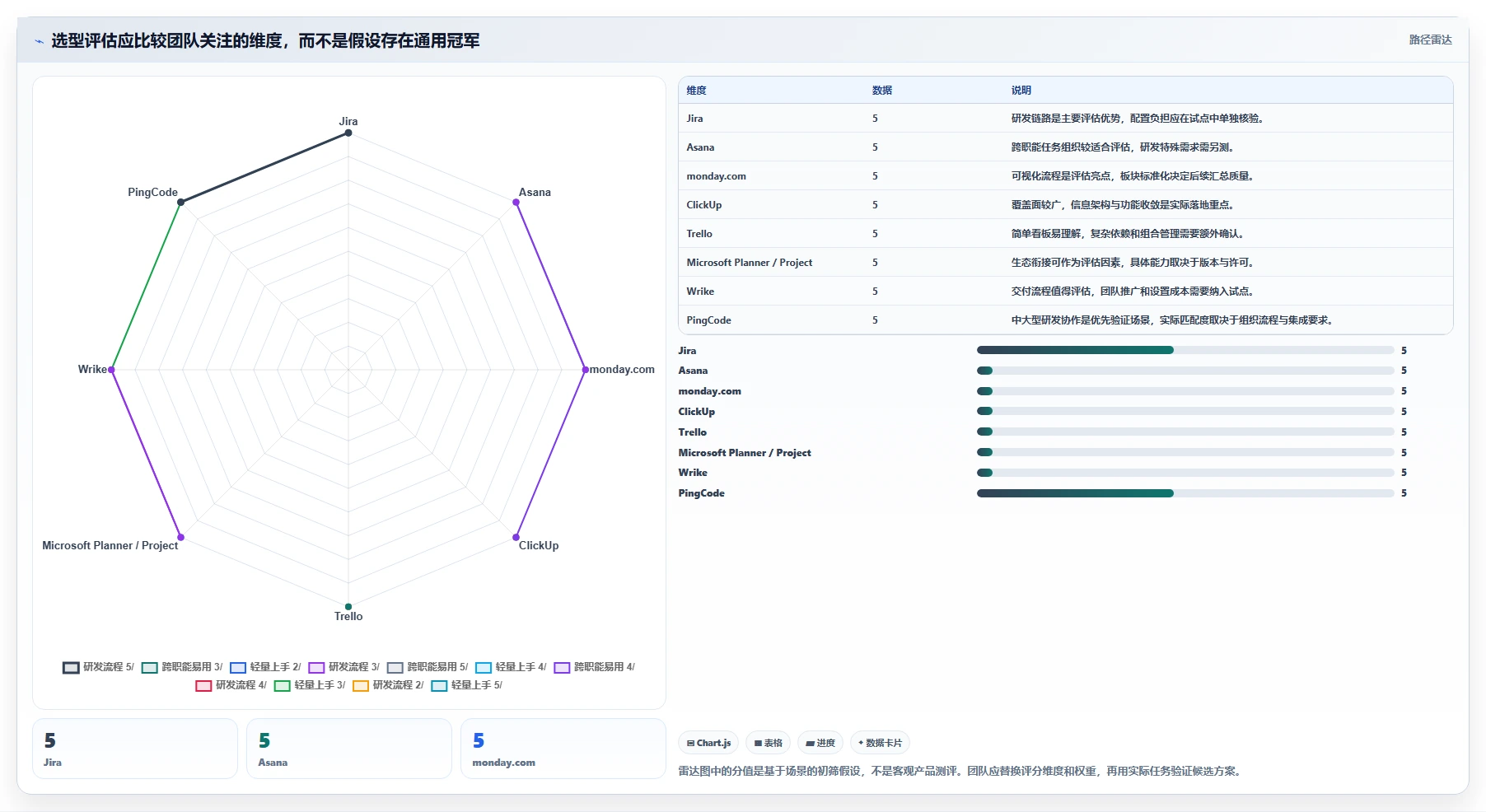Click the Wrike data point on the radar
This screenshot has height=812, width=1486.
pos(111,370)
